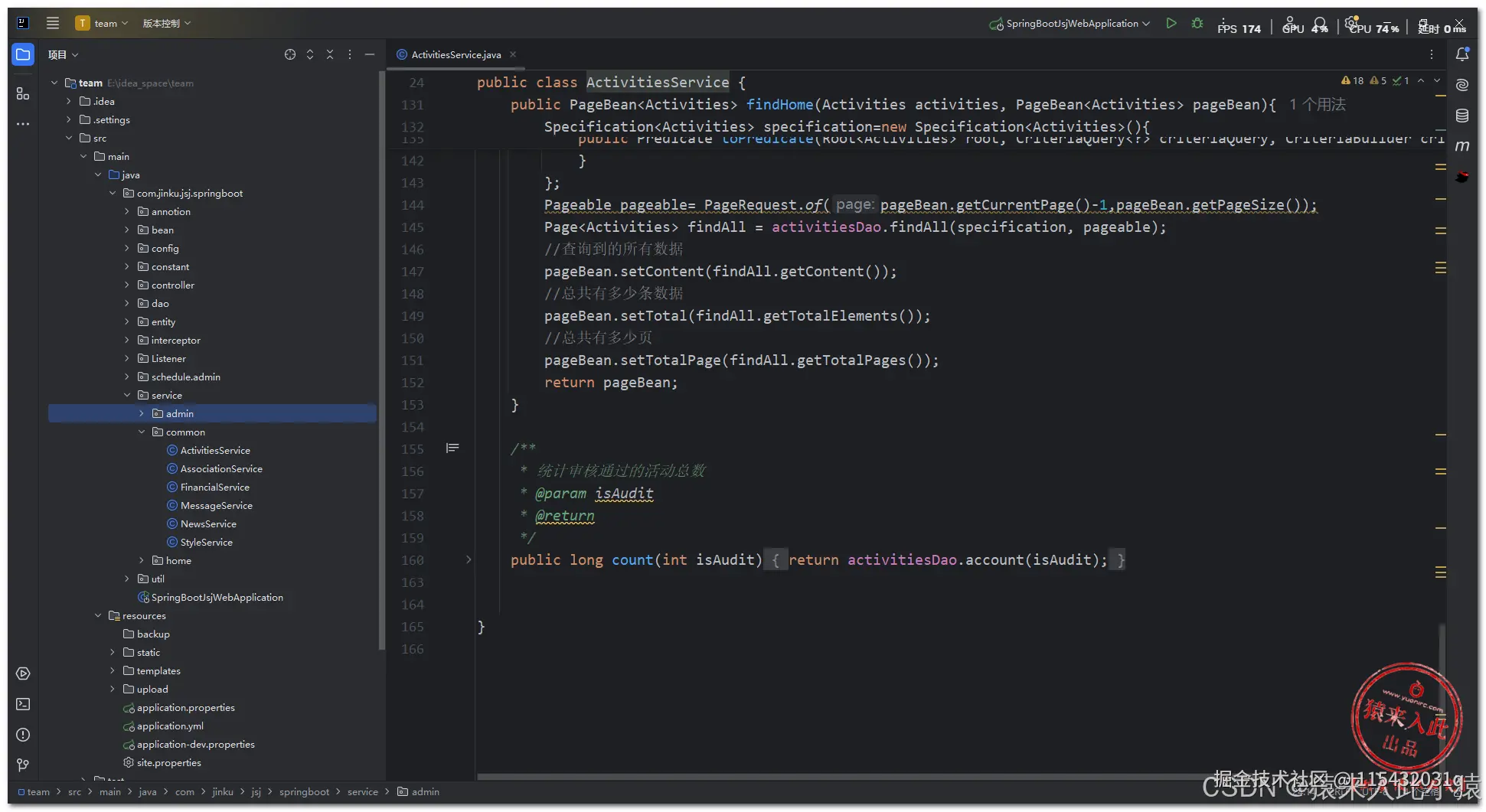
Task: Select the ActivitiesService.java editor tab
Action: tap(456, 54)
